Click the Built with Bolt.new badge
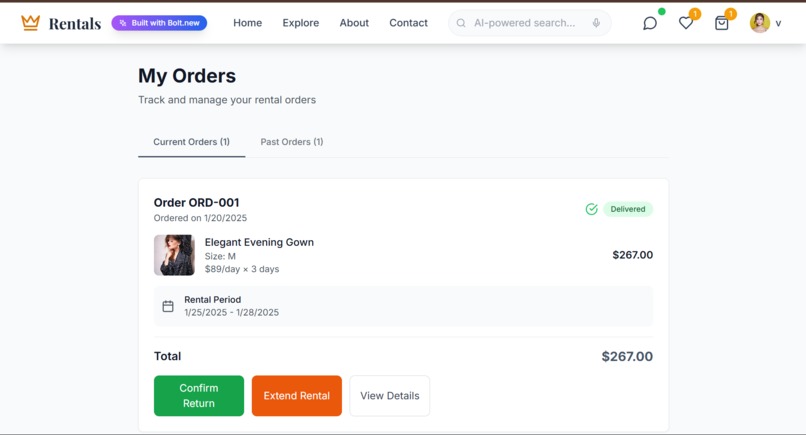Viewport: 806px width, 435px height. tap(159, 23)
